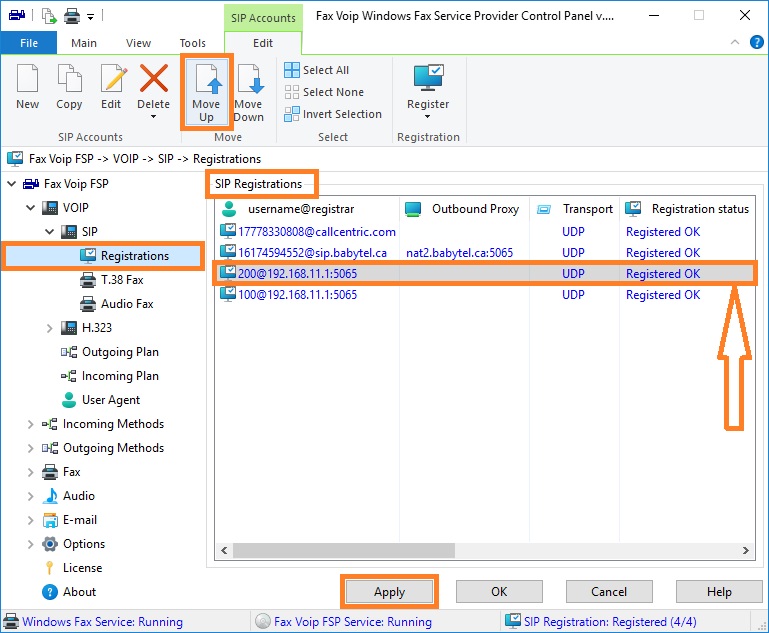Sort by Transport column header

[575, 209]
